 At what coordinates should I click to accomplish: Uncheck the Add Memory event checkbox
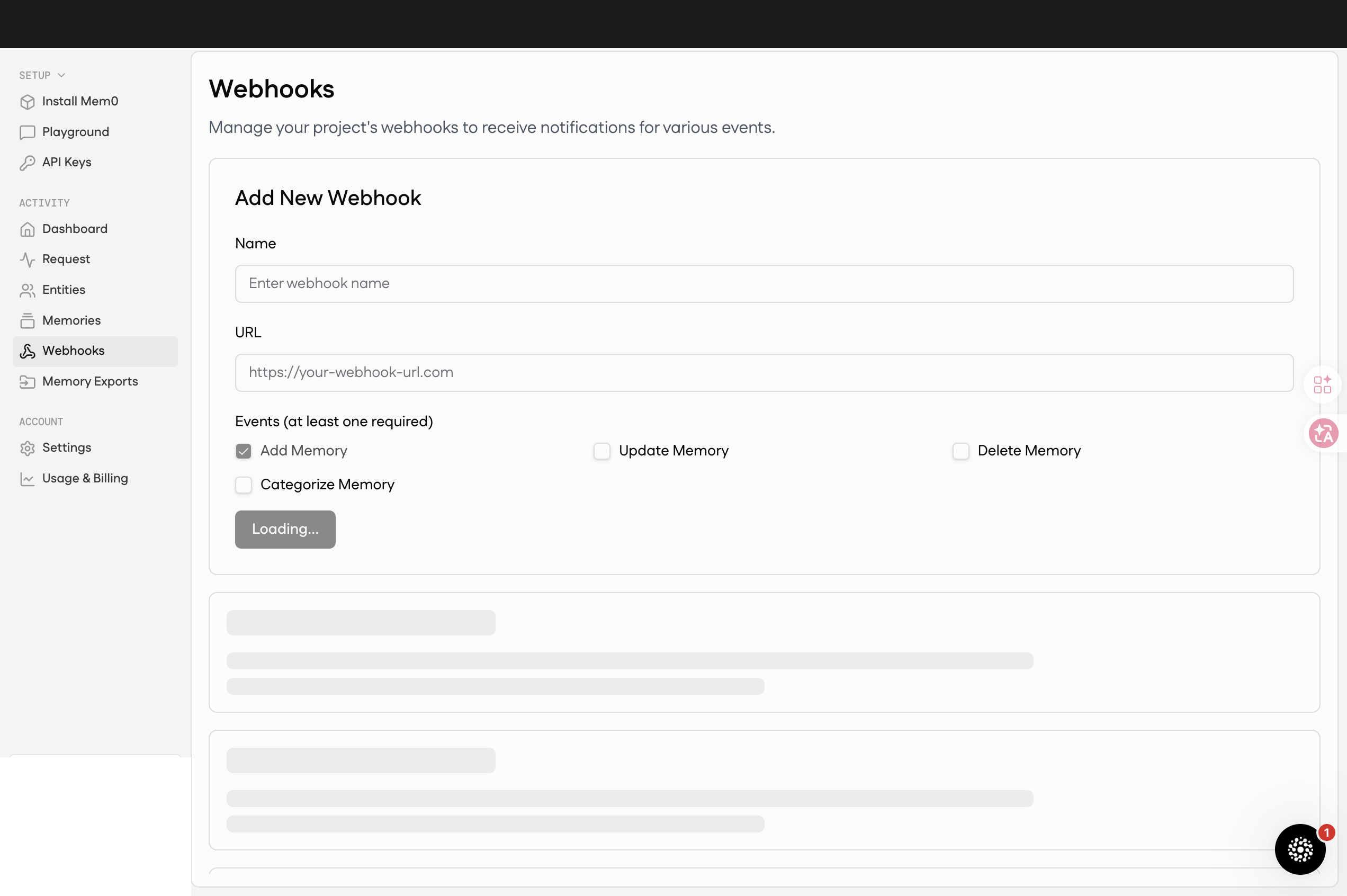[244, 451]
